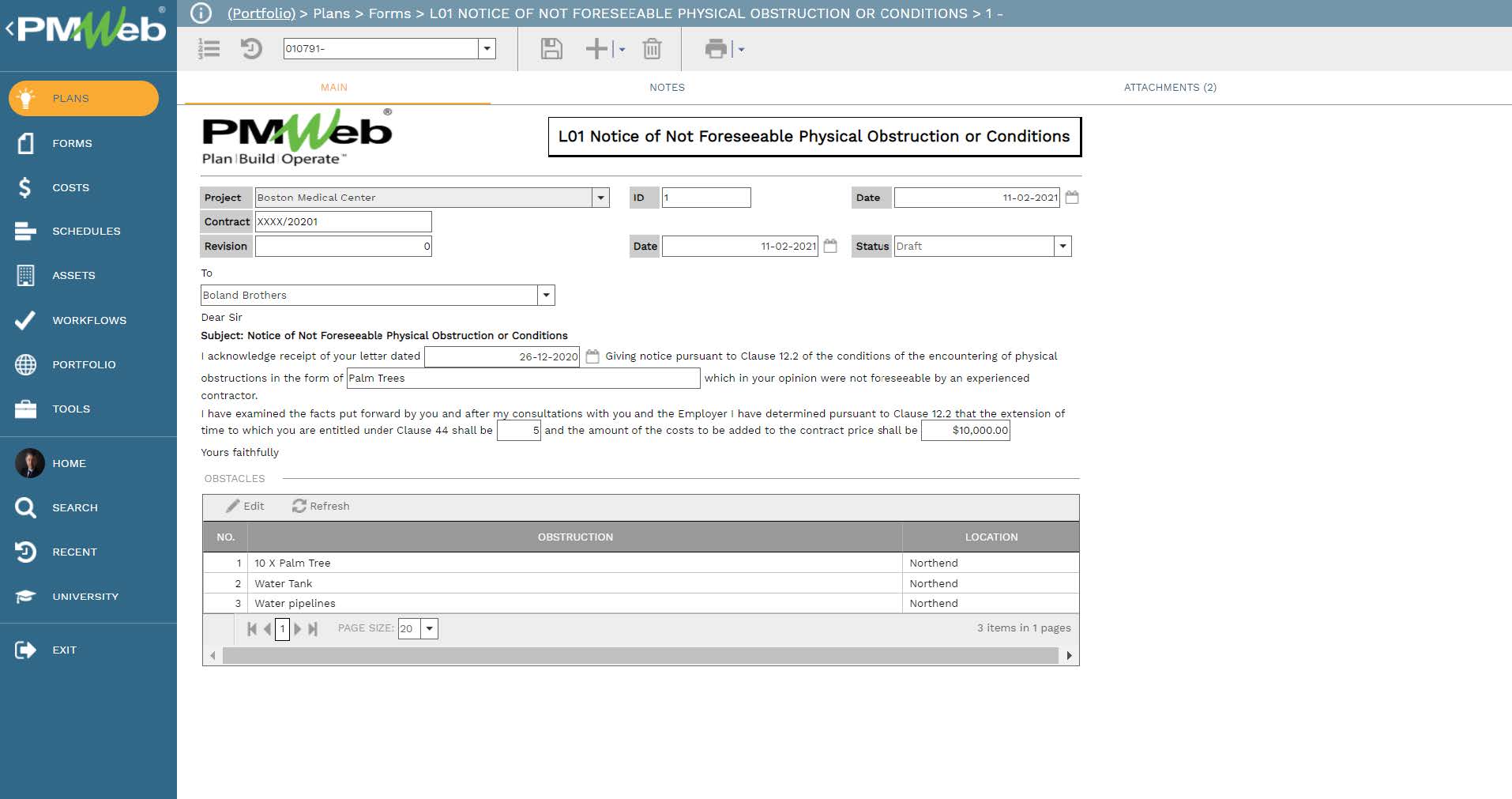Expand the Project dropdown Boston Medical Center

point(600,198)
